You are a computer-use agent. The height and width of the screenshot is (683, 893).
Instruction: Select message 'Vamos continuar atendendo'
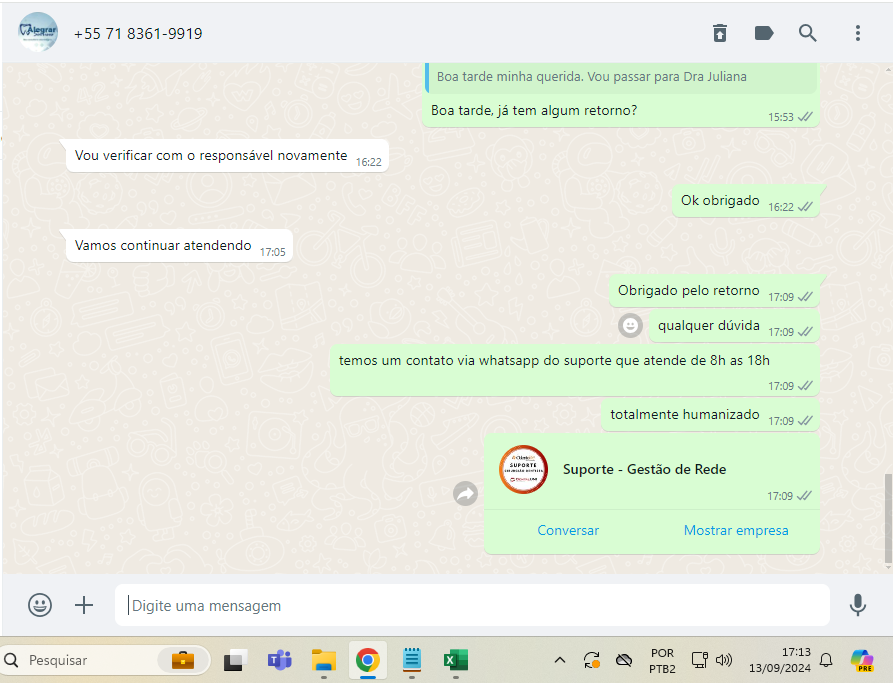tap(163, 246)
